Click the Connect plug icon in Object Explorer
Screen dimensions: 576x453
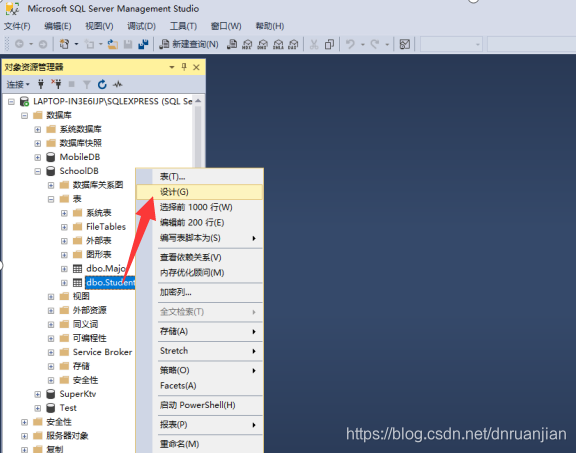(41, 85)
